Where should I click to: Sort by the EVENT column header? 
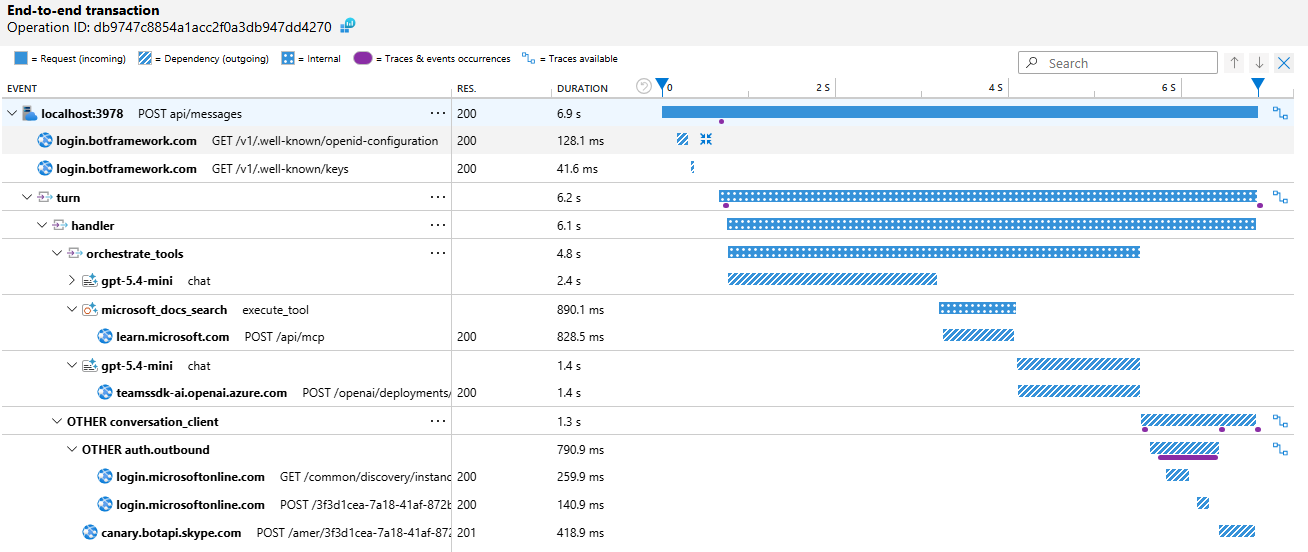tap(22, 88)
